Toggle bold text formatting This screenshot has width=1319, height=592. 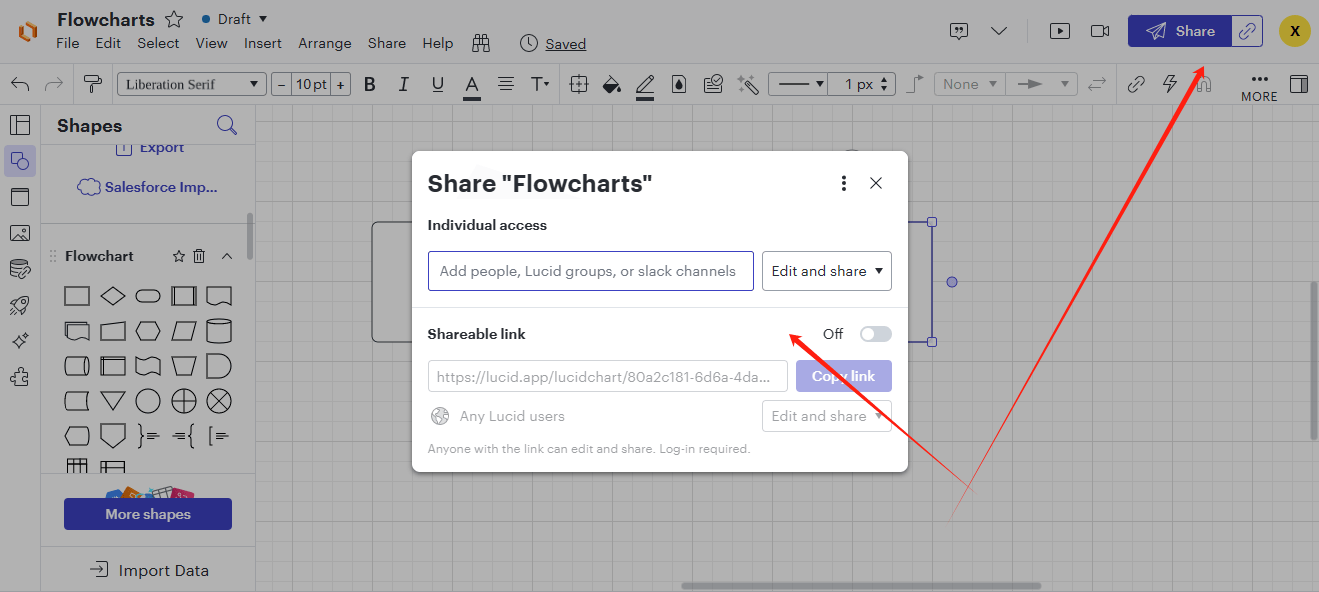370,84
